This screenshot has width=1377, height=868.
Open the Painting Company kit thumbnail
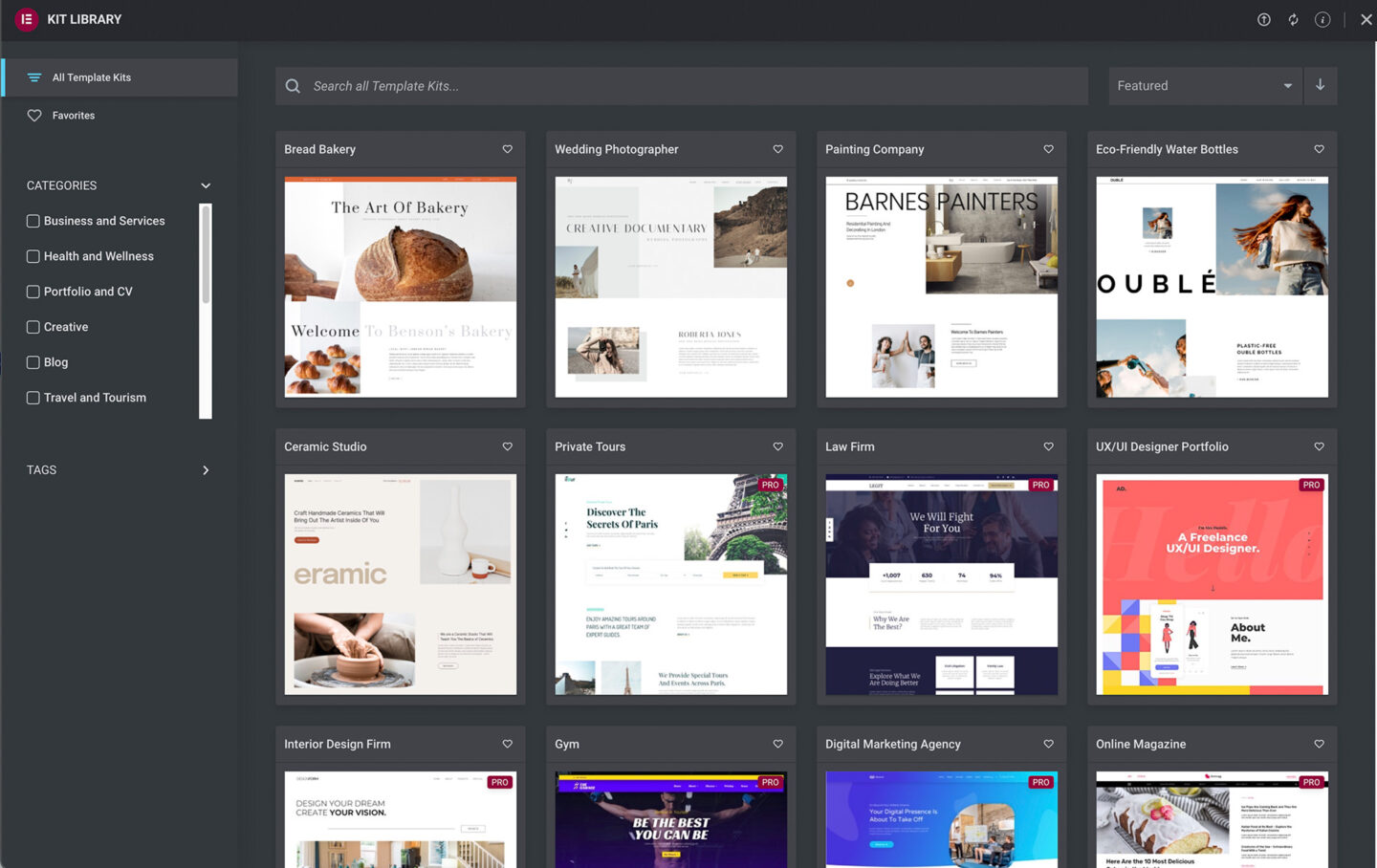941,287
